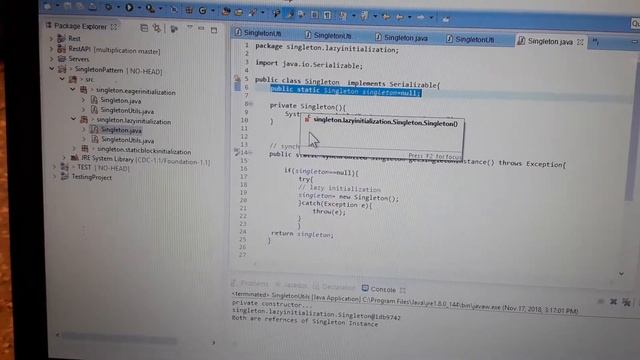Collapse singleton.eagerinitialization package

[73, 89]
